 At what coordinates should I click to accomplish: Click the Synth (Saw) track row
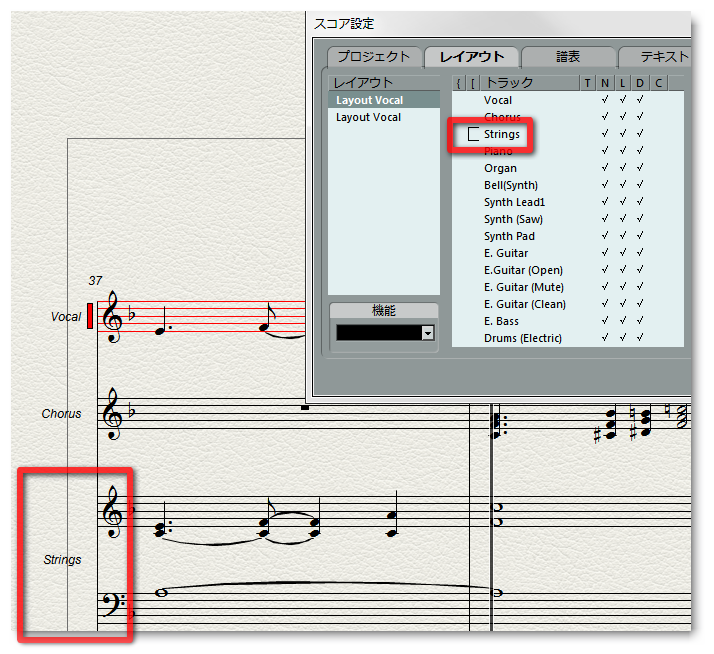pyautogui.click(x=568, y=219)
